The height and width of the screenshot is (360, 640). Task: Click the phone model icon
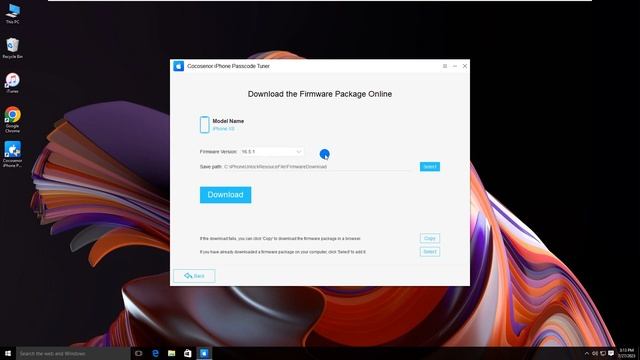point(204,124)
